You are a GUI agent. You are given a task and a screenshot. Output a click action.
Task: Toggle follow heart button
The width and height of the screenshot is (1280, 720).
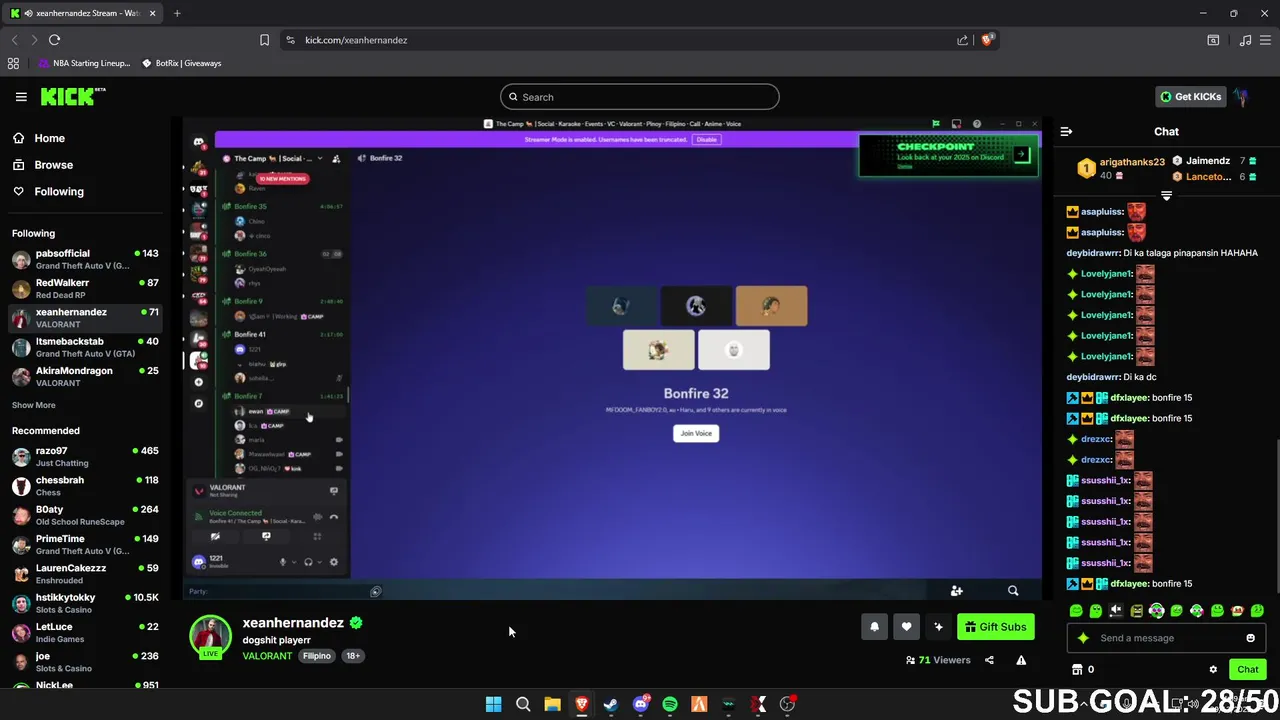tap(906, 627)
